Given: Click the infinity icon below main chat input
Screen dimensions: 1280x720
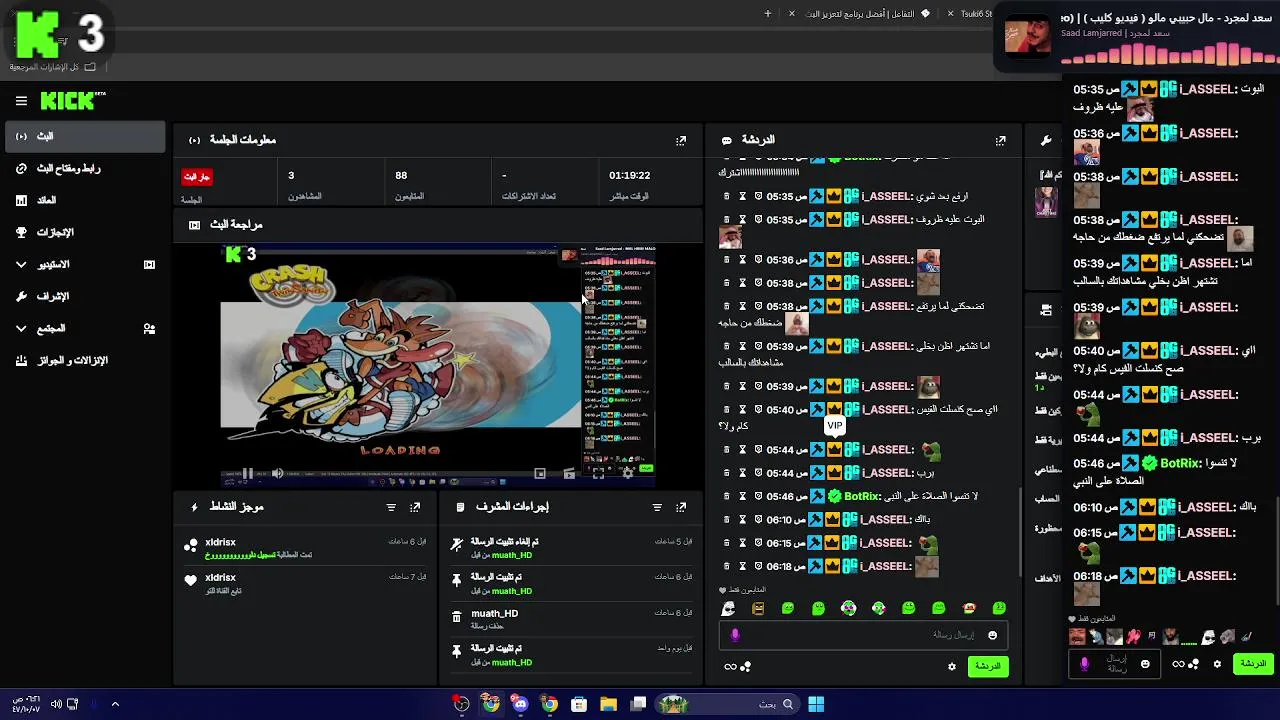Looking at the screenshot, I should [x=730, y=666].
